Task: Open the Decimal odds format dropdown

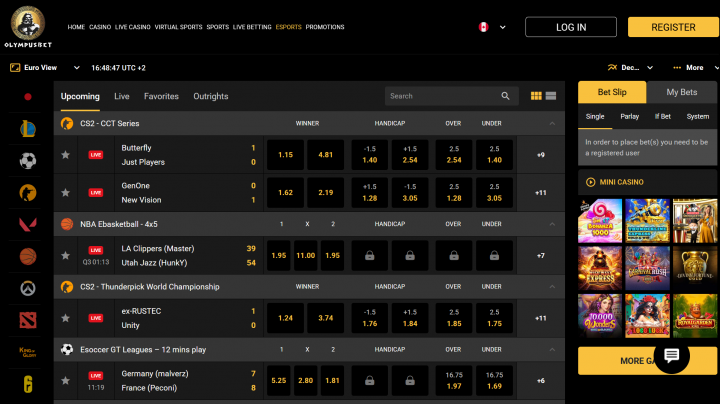Action: click(630, 67)
